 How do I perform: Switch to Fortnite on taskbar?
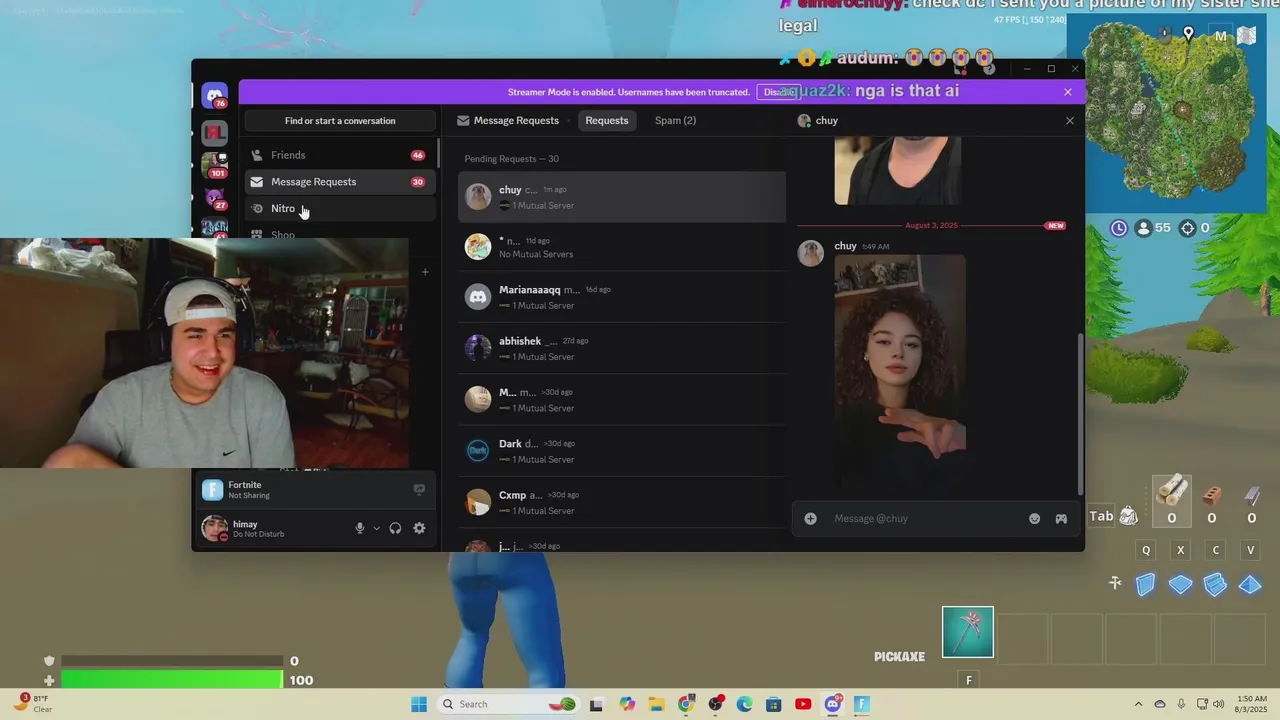coord(862,704)
